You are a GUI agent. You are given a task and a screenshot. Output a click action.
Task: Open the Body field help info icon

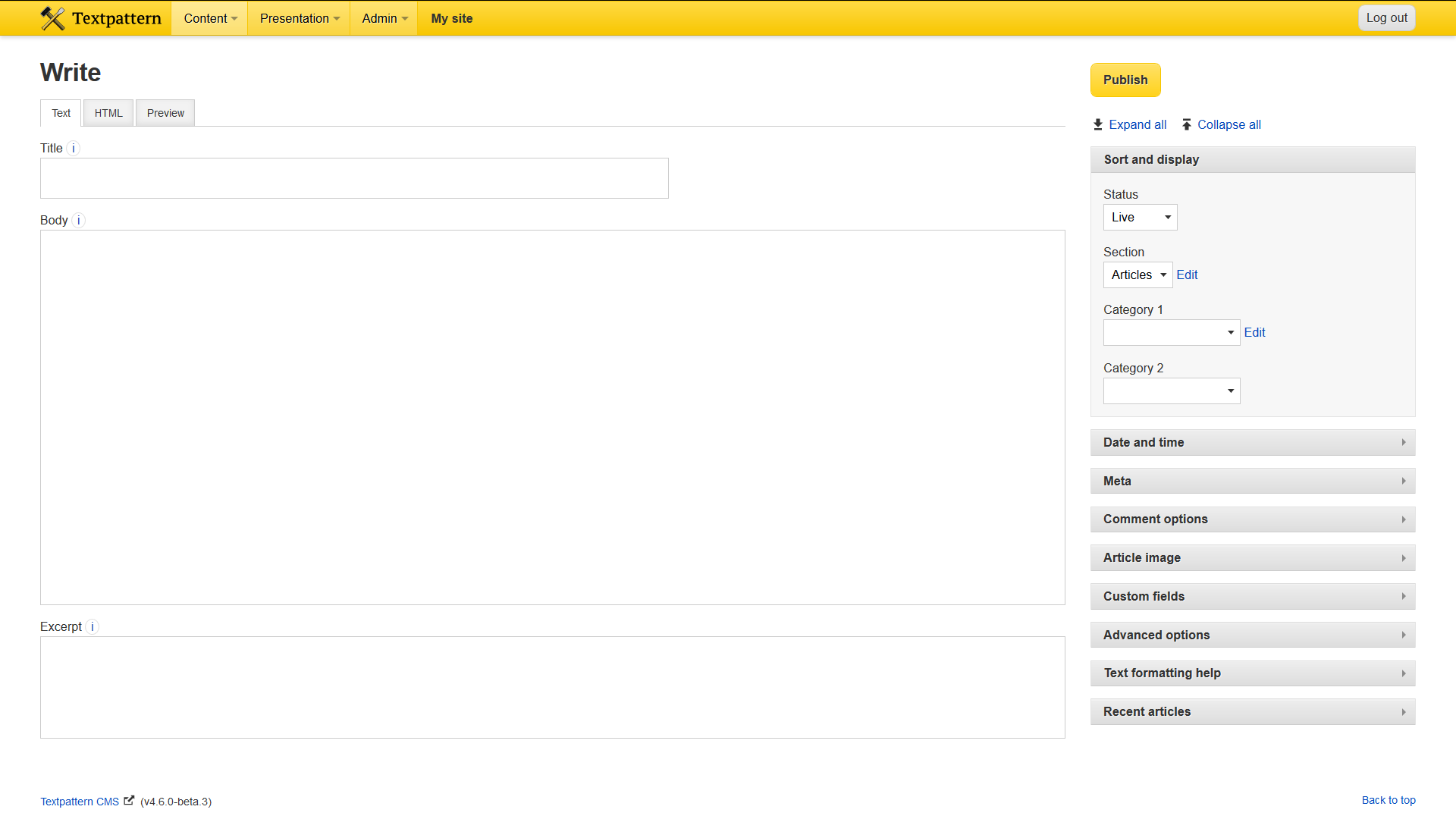(x=79, y=221)
